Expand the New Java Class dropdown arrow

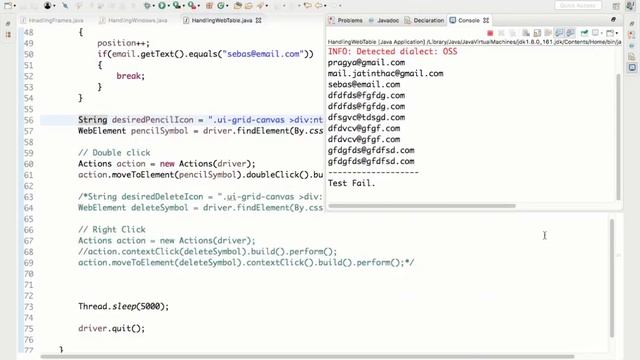[x=227, y=6]
